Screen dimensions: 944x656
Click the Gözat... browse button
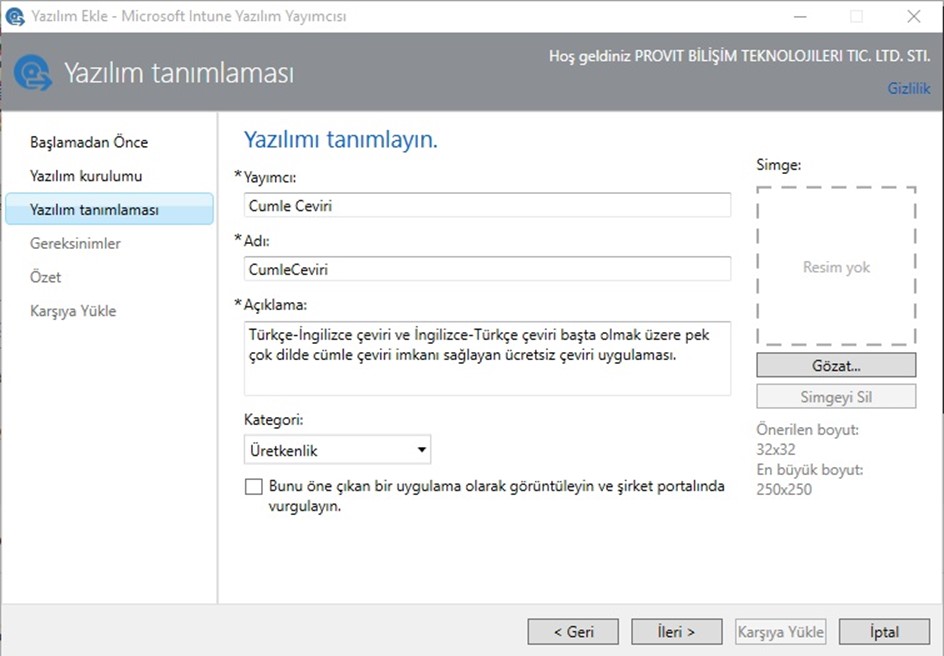pos(836,365)
